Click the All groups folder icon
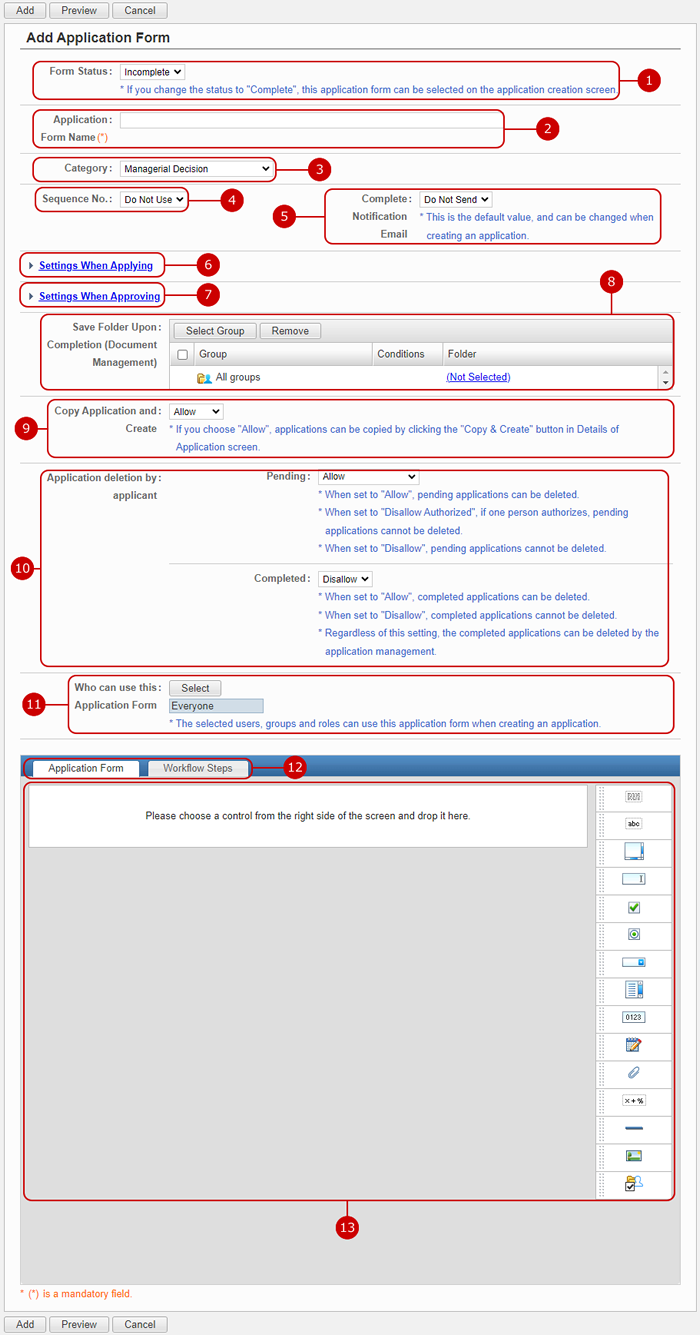 [204, 378]
